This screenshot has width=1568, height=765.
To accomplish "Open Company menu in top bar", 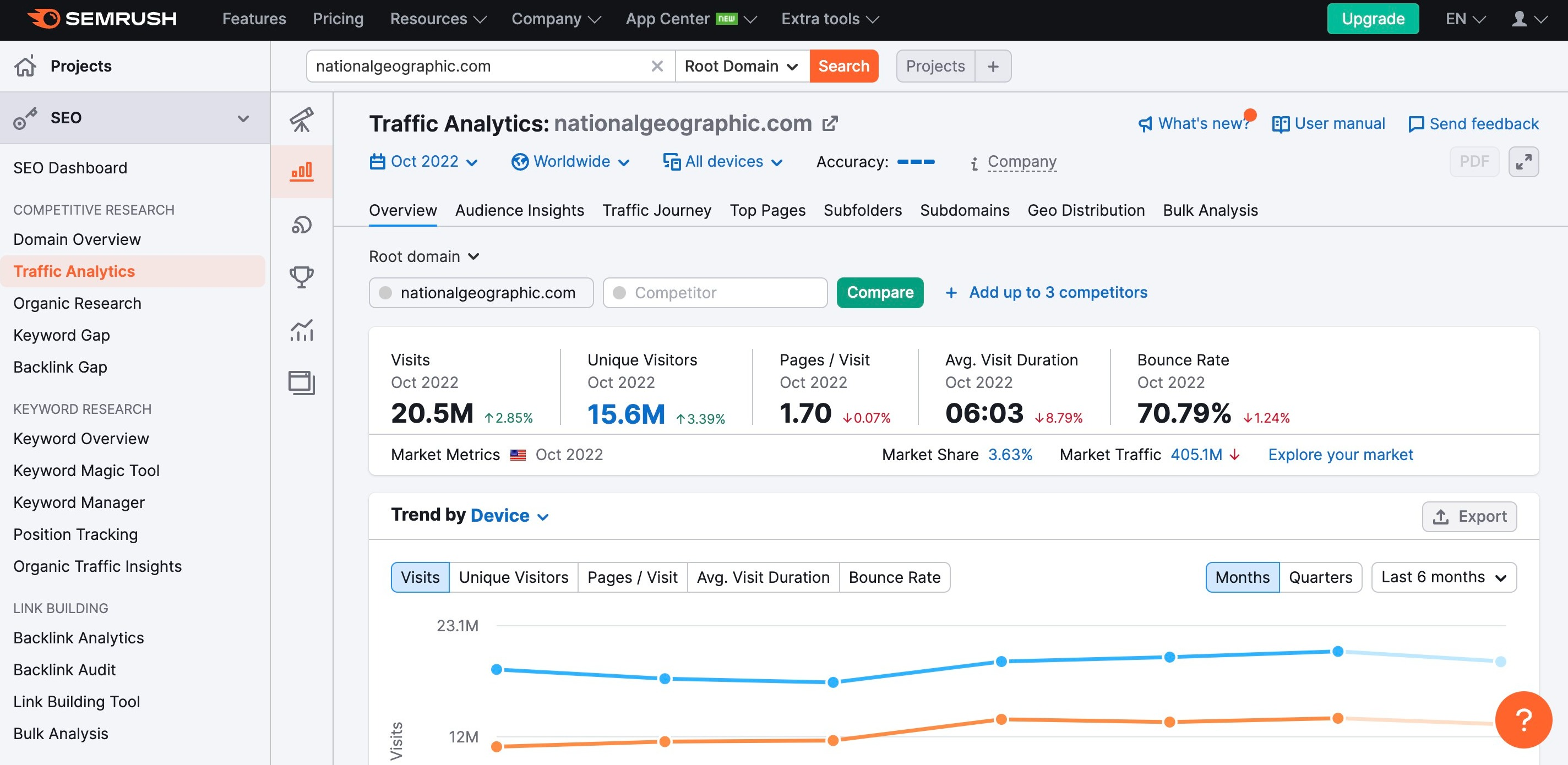I will point(556,19).
